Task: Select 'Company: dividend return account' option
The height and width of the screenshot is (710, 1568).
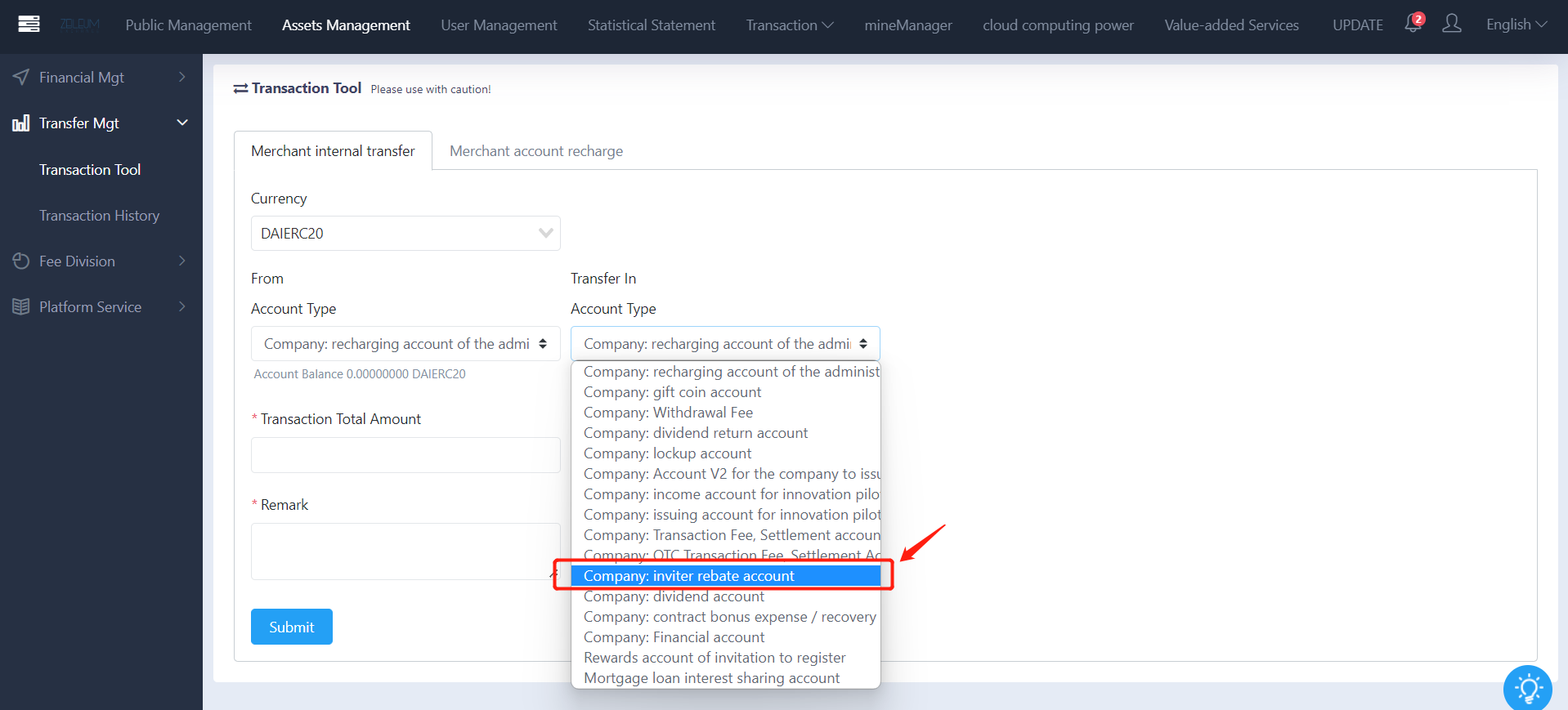Action: (x=726, y=433)
